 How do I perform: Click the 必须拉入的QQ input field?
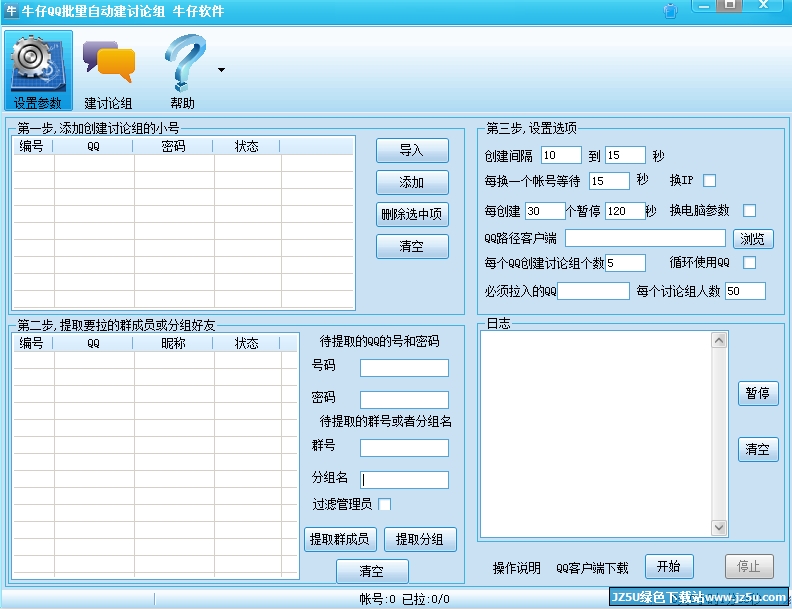click(x=593, y=291)
